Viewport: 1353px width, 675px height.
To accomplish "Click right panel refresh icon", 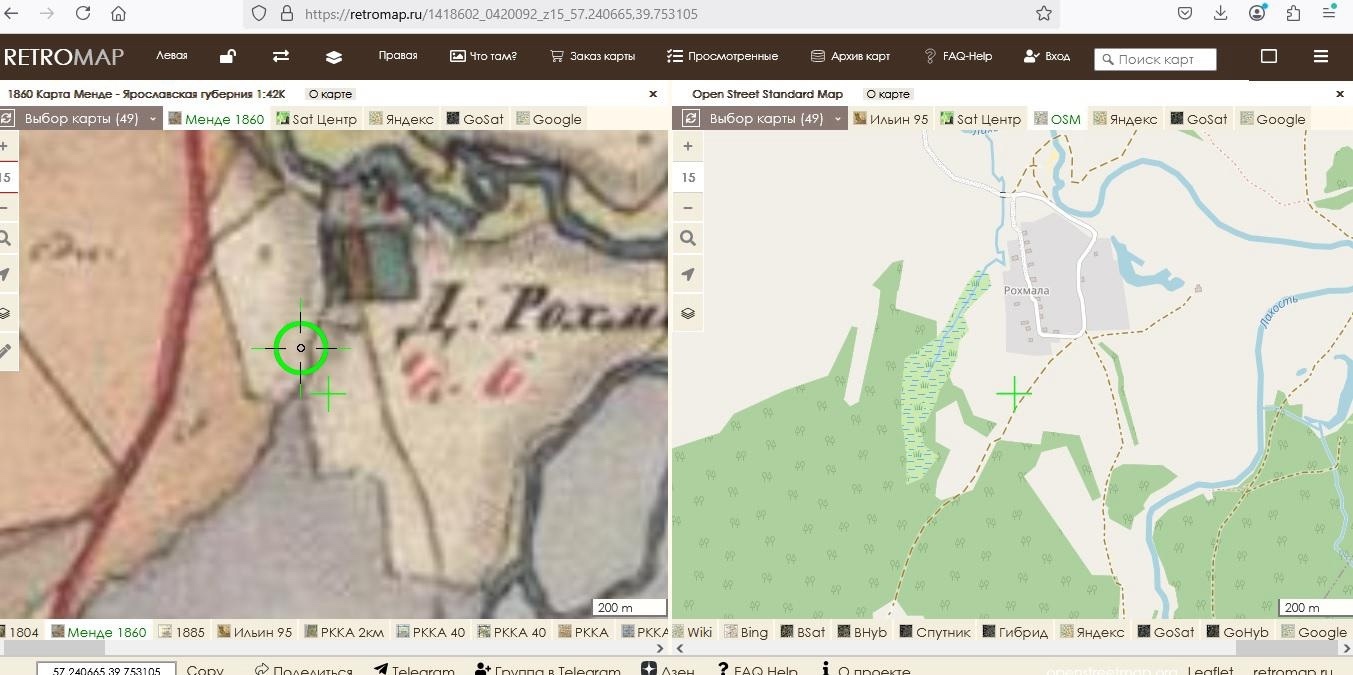I will coord(690,118).
